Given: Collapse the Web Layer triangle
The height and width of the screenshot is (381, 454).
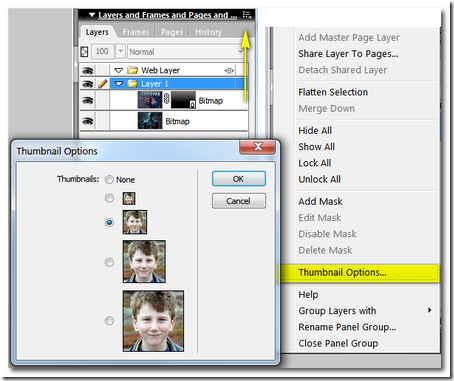Looking at the screenshot, I should 119,70.
